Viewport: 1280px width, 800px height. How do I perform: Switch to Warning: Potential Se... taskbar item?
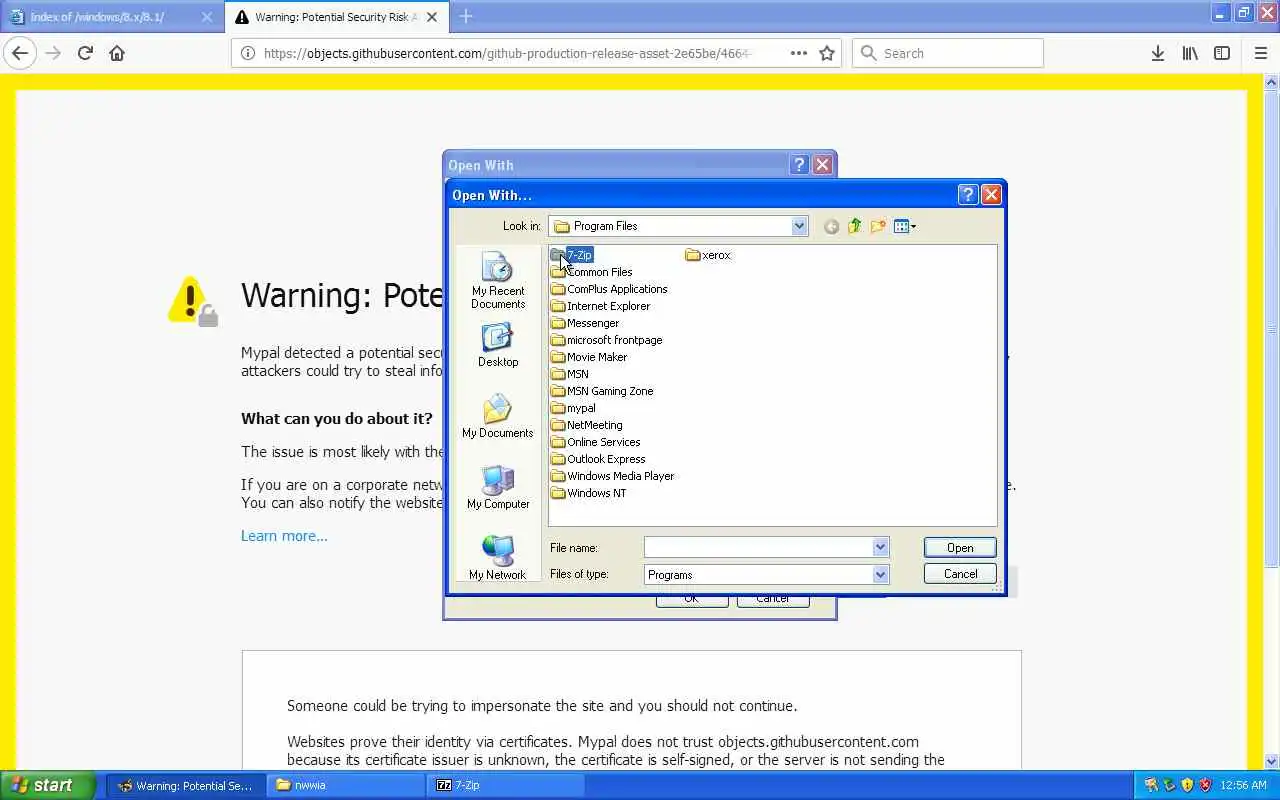pyautogui.click(x=187, y=785)
